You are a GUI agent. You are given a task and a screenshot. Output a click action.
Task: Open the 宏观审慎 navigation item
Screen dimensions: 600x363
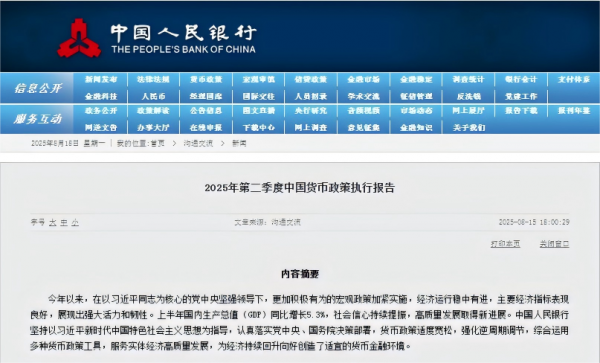(x=259, y=80)
